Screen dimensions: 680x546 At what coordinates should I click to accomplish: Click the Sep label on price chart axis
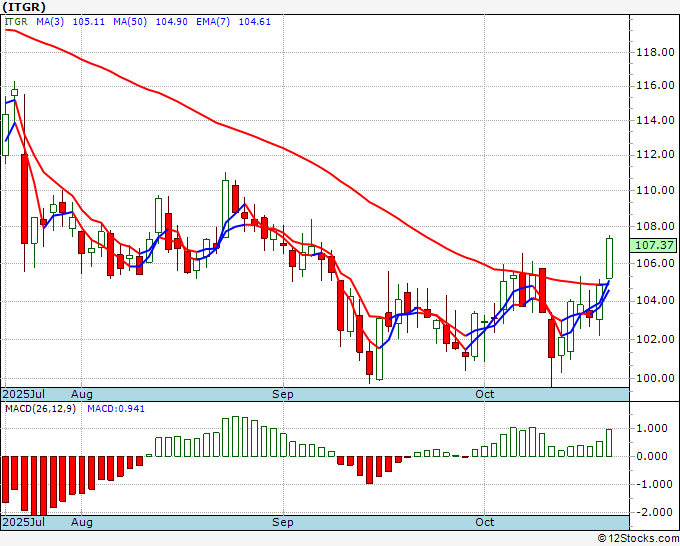pyautogui.click(x=283, y=394)
